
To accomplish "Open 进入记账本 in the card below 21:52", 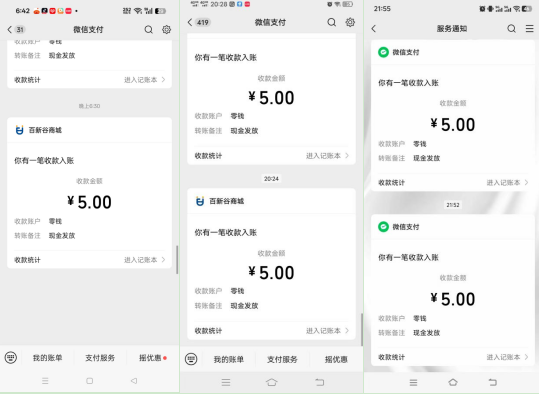I will click(x=507, y=357).
